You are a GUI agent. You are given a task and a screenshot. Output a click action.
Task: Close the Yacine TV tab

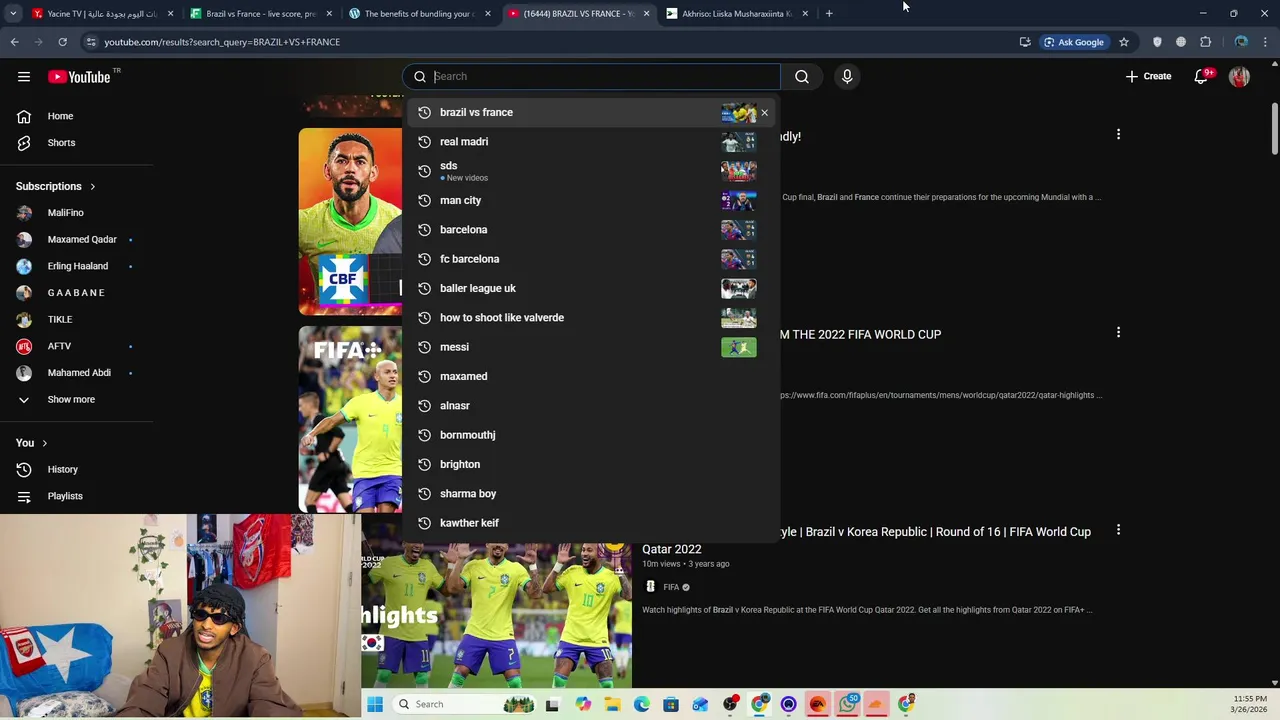point(170,14)
